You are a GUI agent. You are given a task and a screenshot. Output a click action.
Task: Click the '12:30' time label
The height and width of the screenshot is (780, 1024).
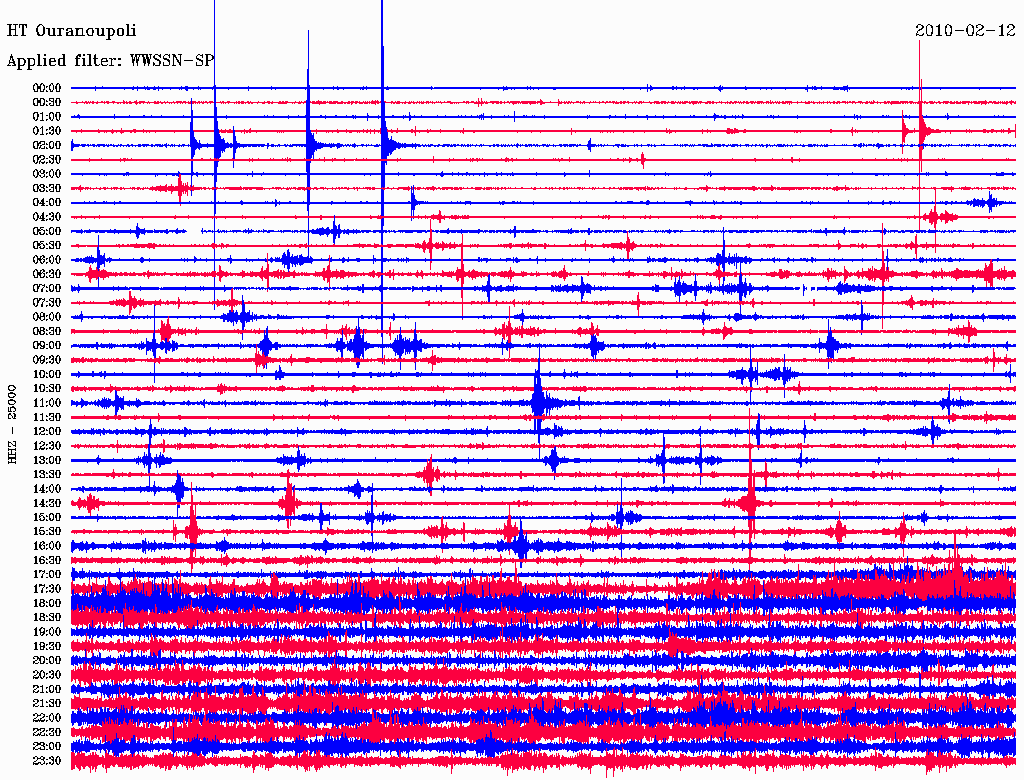tap(46, 446)
